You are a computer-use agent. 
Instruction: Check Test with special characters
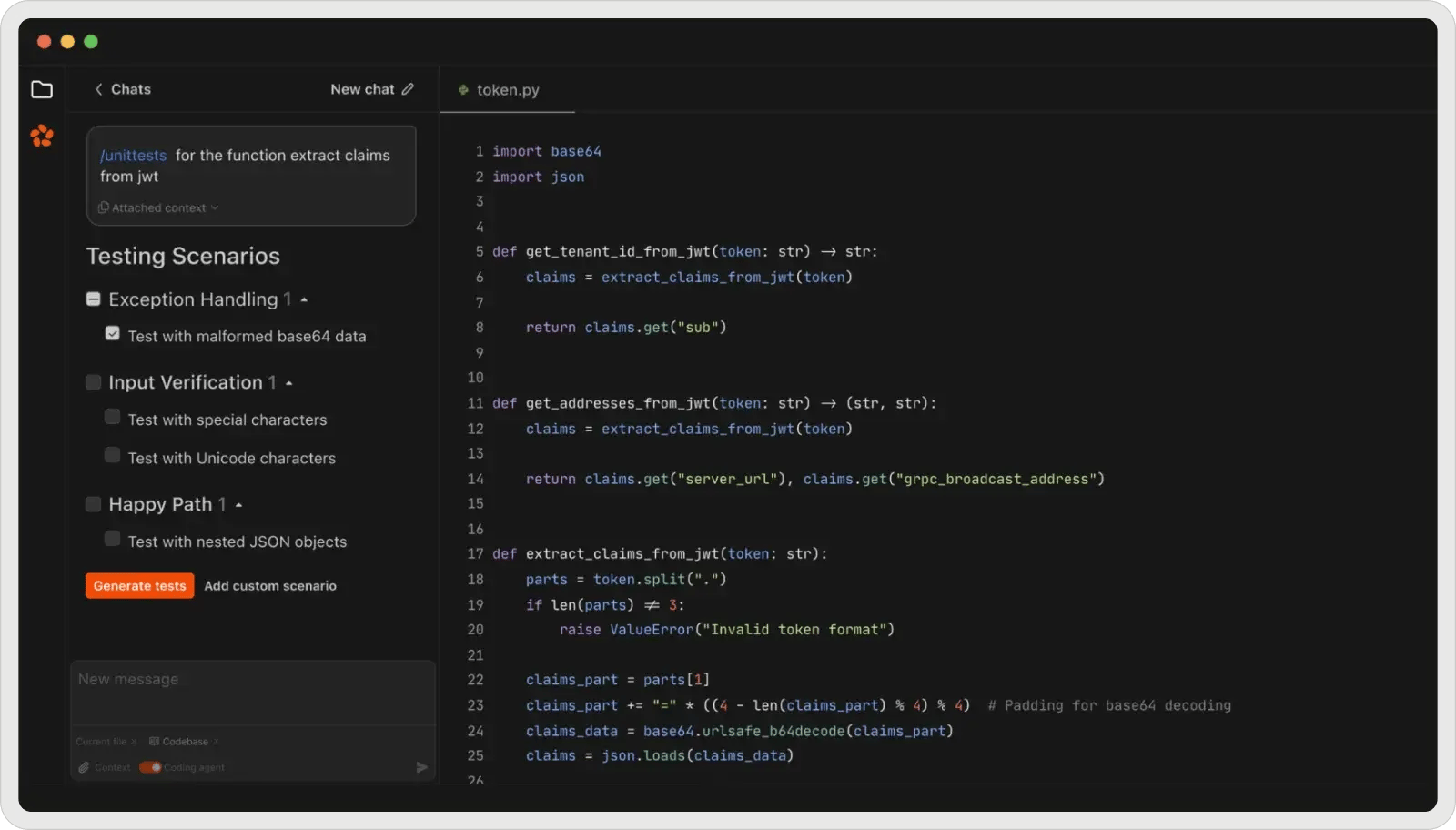click(112, 416)
